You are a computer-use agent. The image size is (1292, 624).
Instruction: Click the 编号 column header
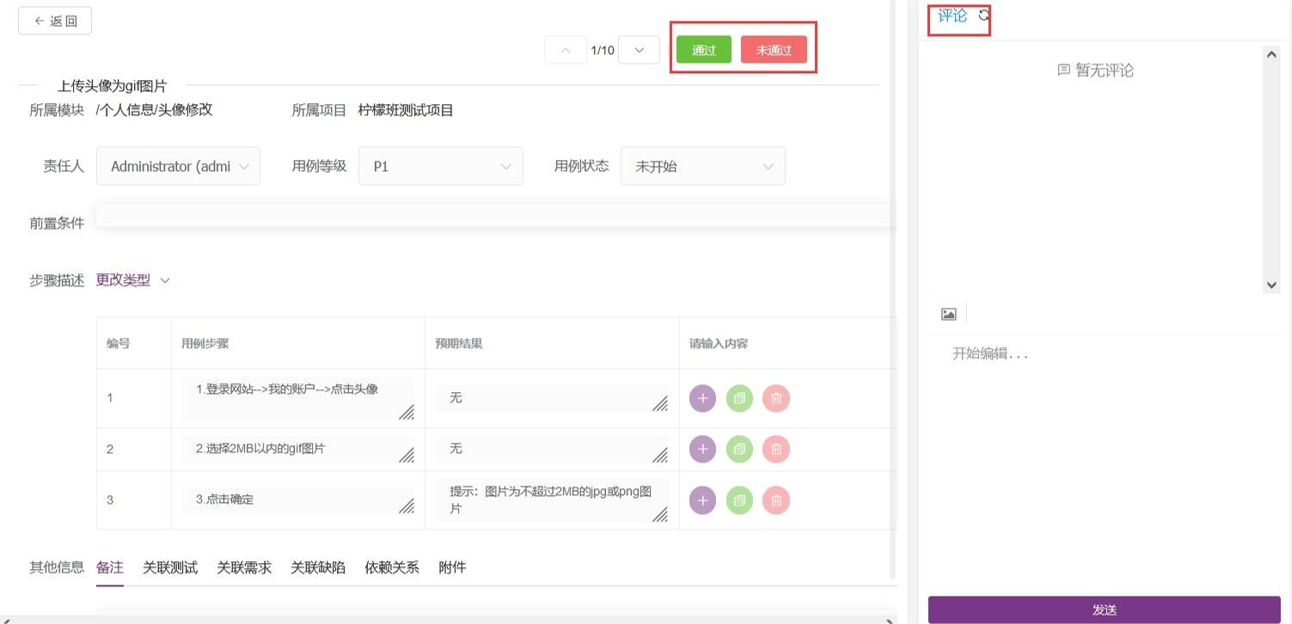(118, 343)
